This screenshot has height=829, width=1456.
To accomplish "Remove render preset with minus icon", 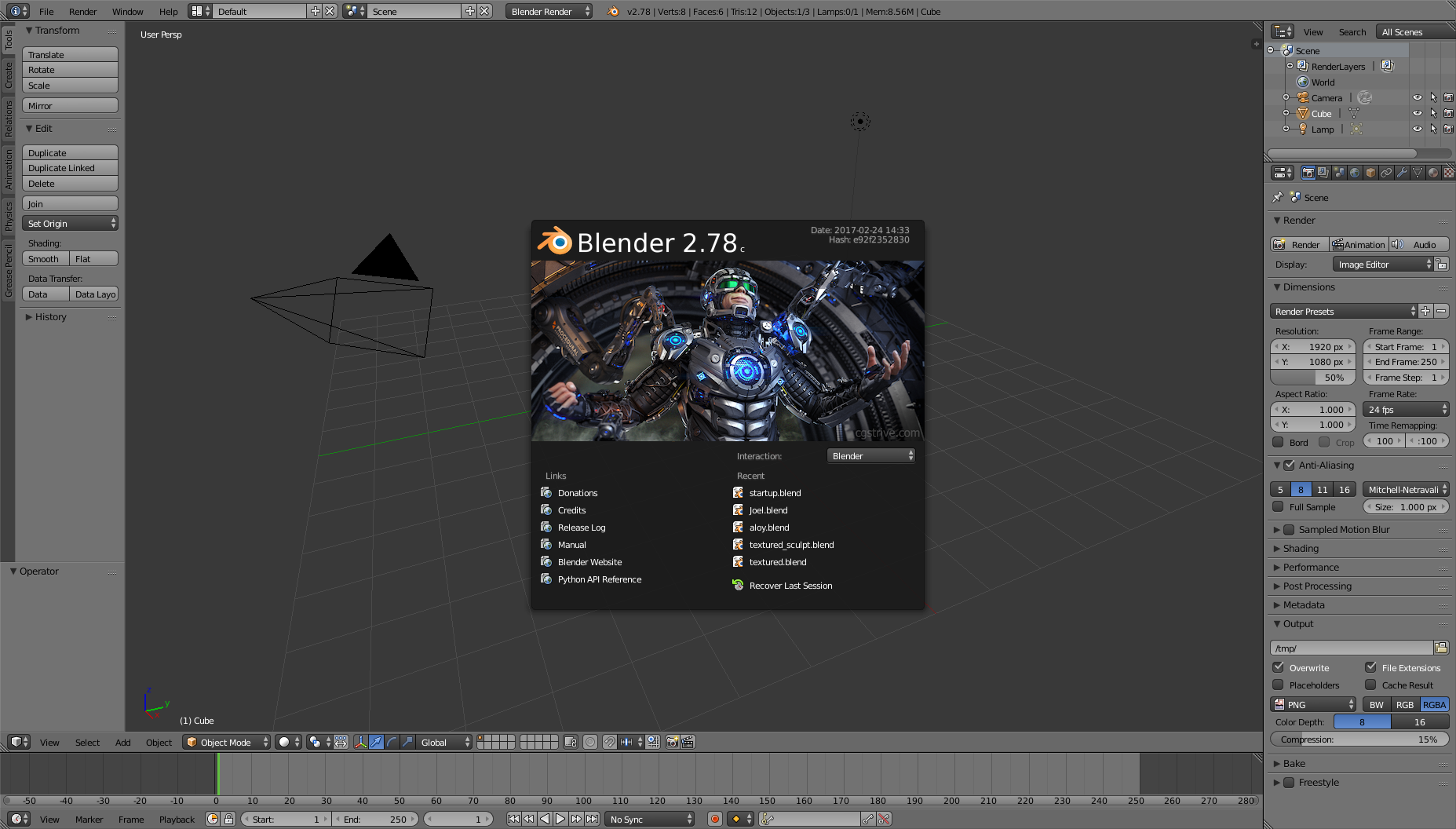I will coord(1441,311).
